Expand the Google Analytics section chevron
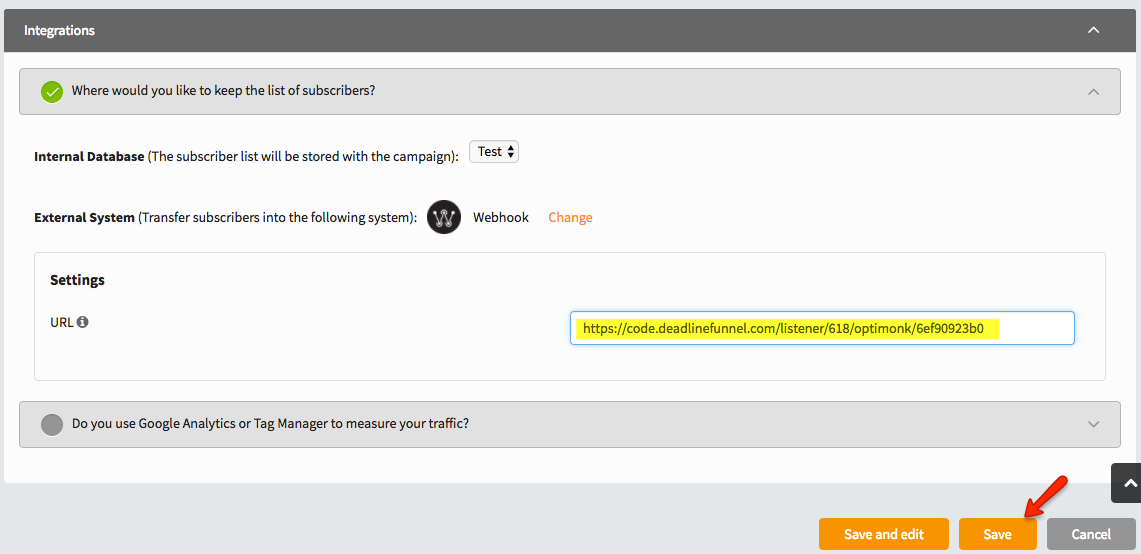The width and height of the screenshot is (1141, 554). (1093, 424)
